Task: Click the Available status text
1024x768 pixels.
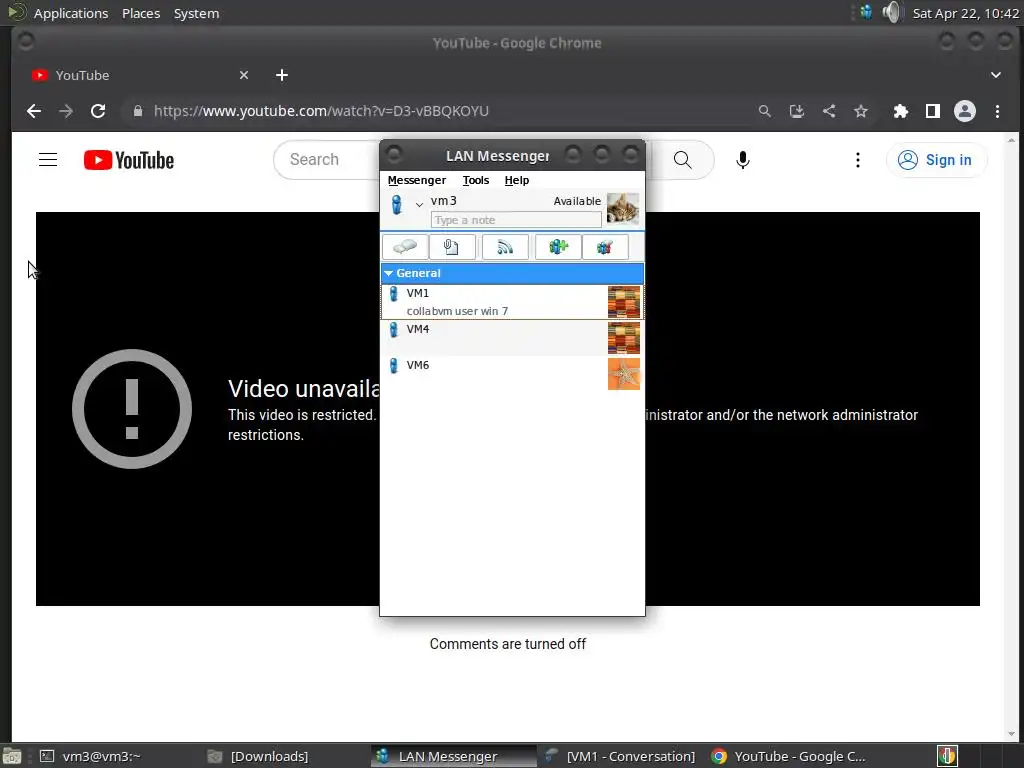Action: (577, 201)
